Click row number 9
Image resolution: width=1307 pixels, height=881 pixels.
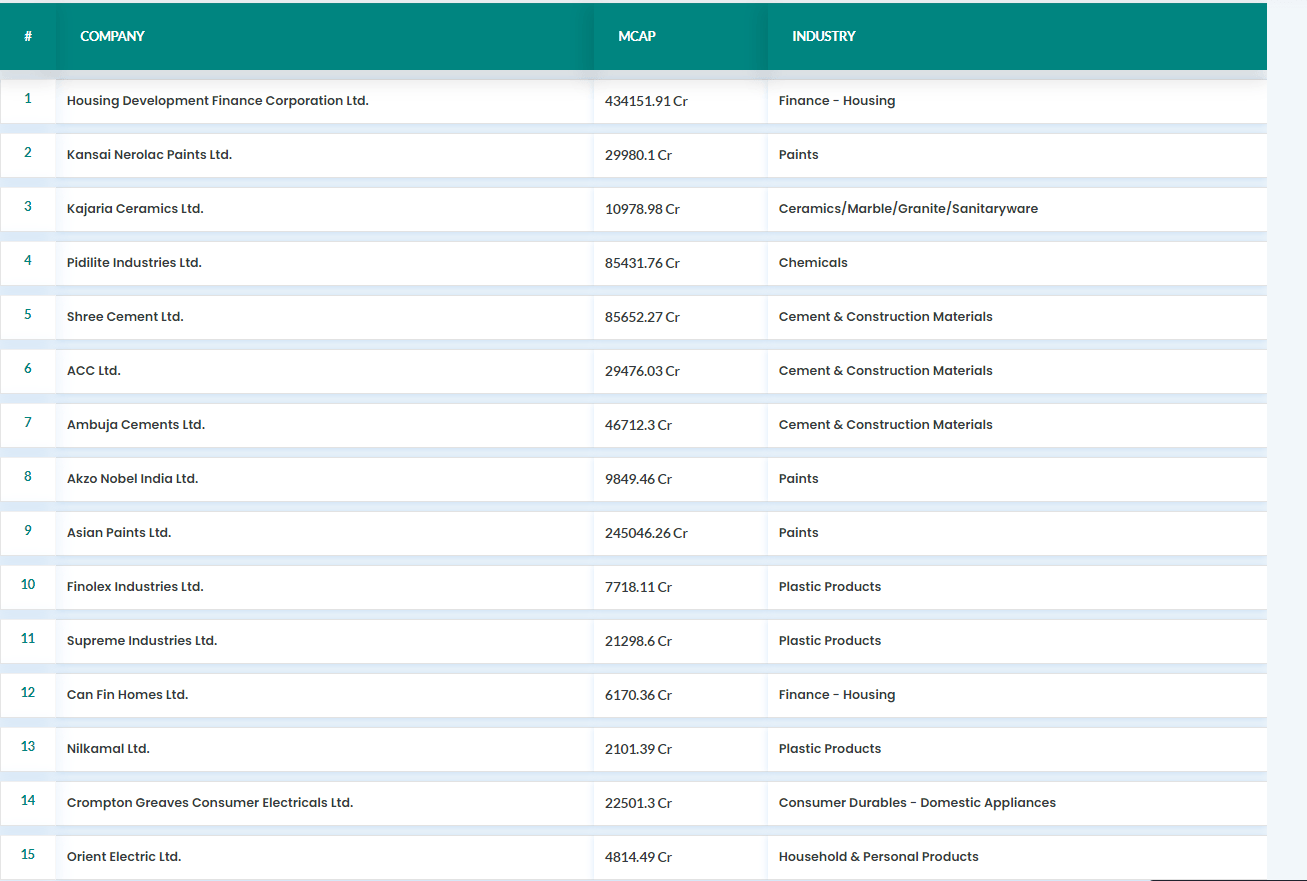pos(28,531)
